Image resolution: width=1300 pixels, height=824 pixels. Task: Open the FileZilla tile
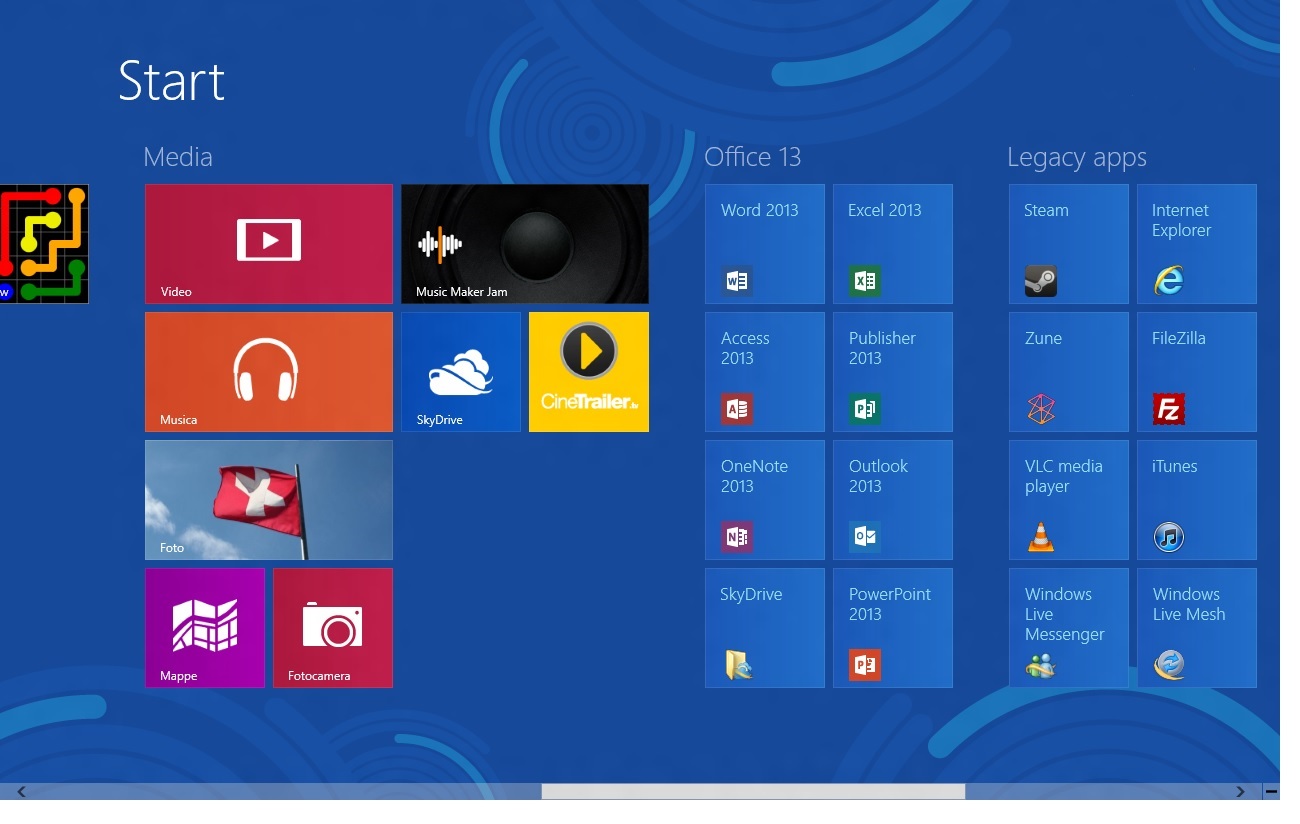tap(1197, 372)
